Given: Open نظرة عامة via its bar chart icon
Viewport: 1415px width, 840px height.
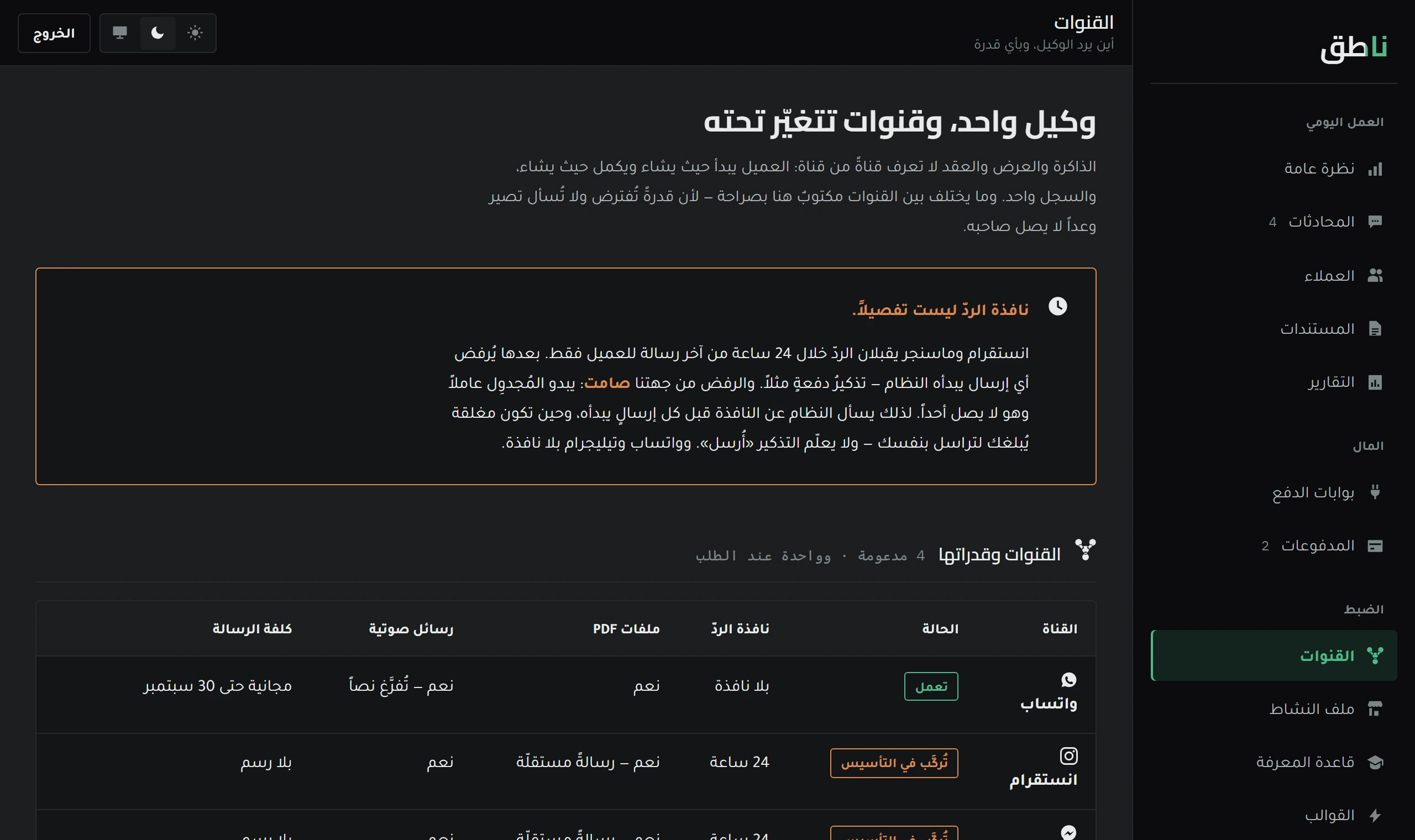Looking at the screenshot, I should [1375, 169].
